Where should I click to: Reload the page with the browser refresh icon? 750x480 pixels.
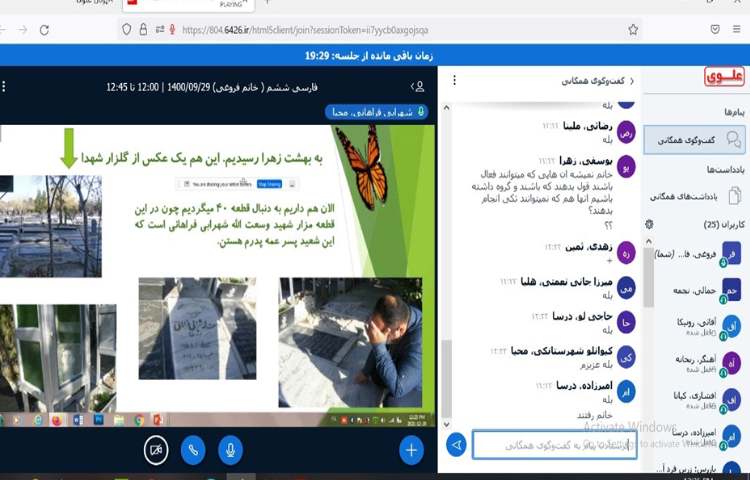pyautogui.click(x=44, y=30)
